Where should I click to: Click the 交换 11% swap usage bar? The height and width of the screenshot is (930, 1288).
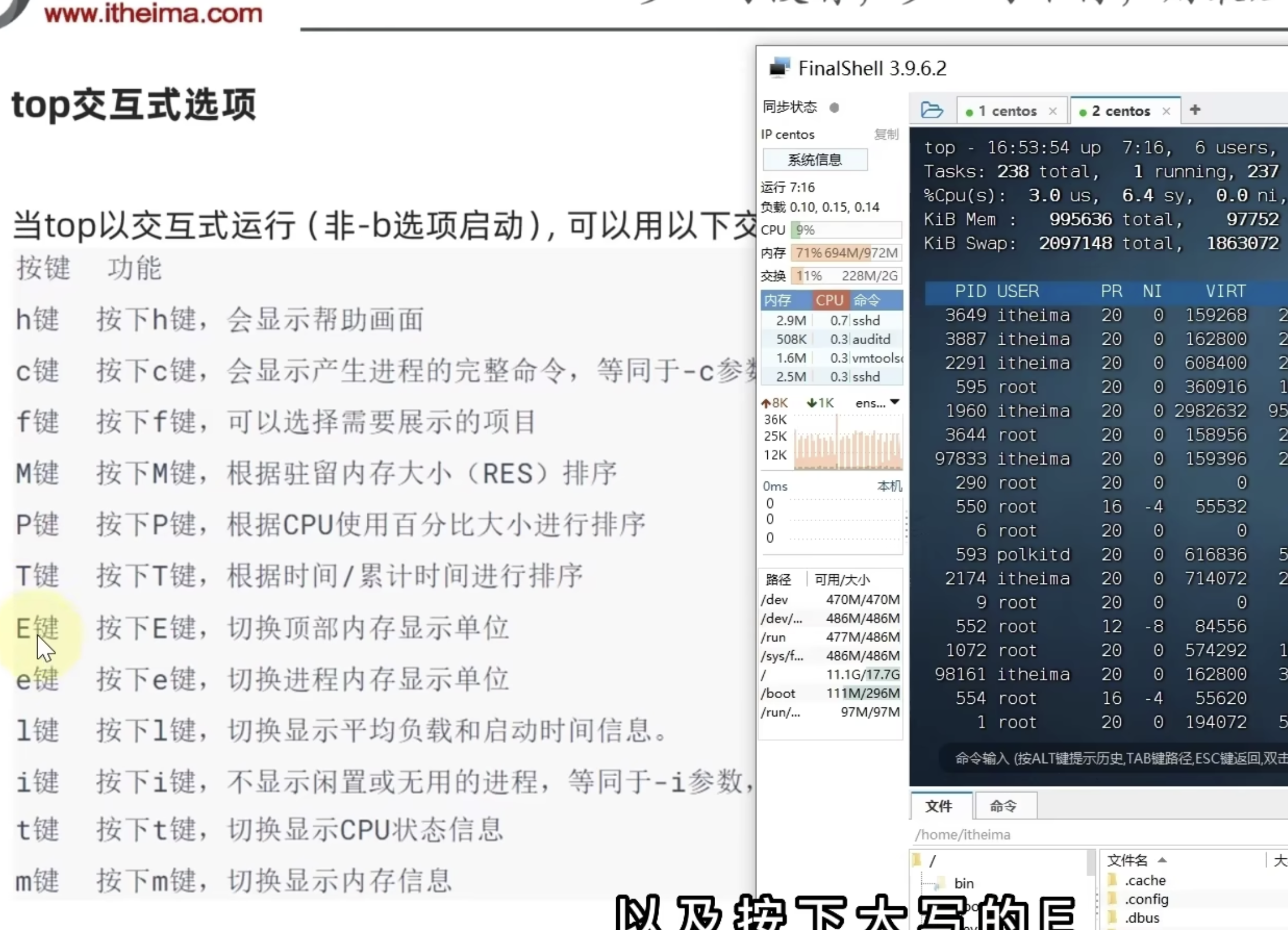coord(846,276)
